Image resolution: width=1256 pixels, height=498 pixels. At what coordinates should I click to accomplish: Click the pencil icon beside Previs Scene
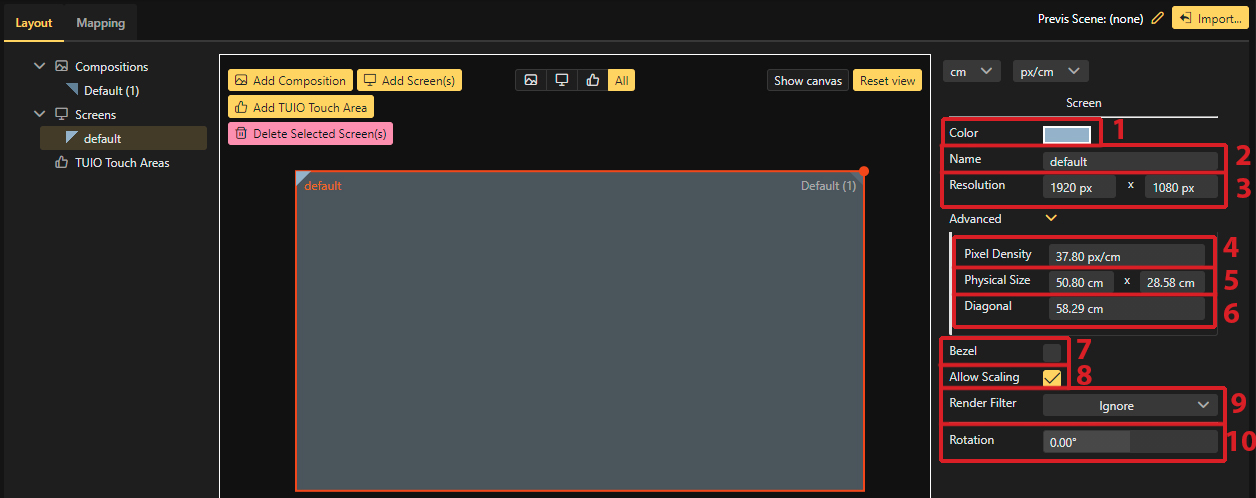point(1158,18)
